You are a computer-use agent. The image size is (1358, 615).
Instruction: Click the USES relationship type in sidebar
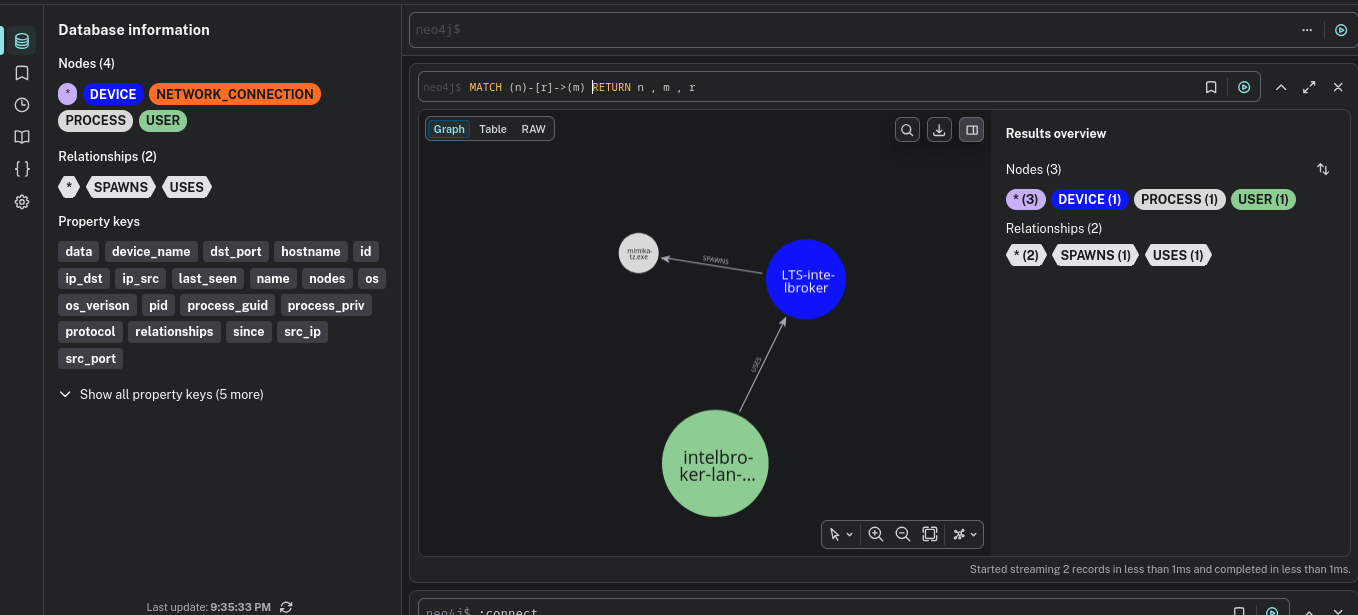[187, 187]
